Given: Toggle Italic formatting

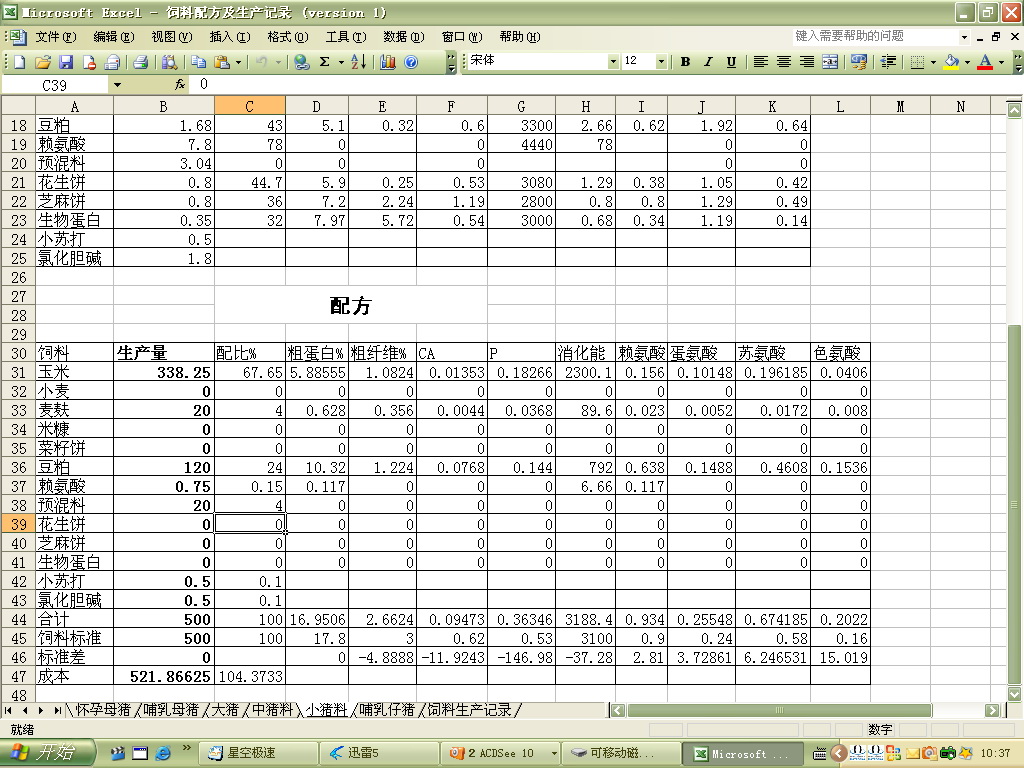Looking at the screenshot, I should [708, 62].
